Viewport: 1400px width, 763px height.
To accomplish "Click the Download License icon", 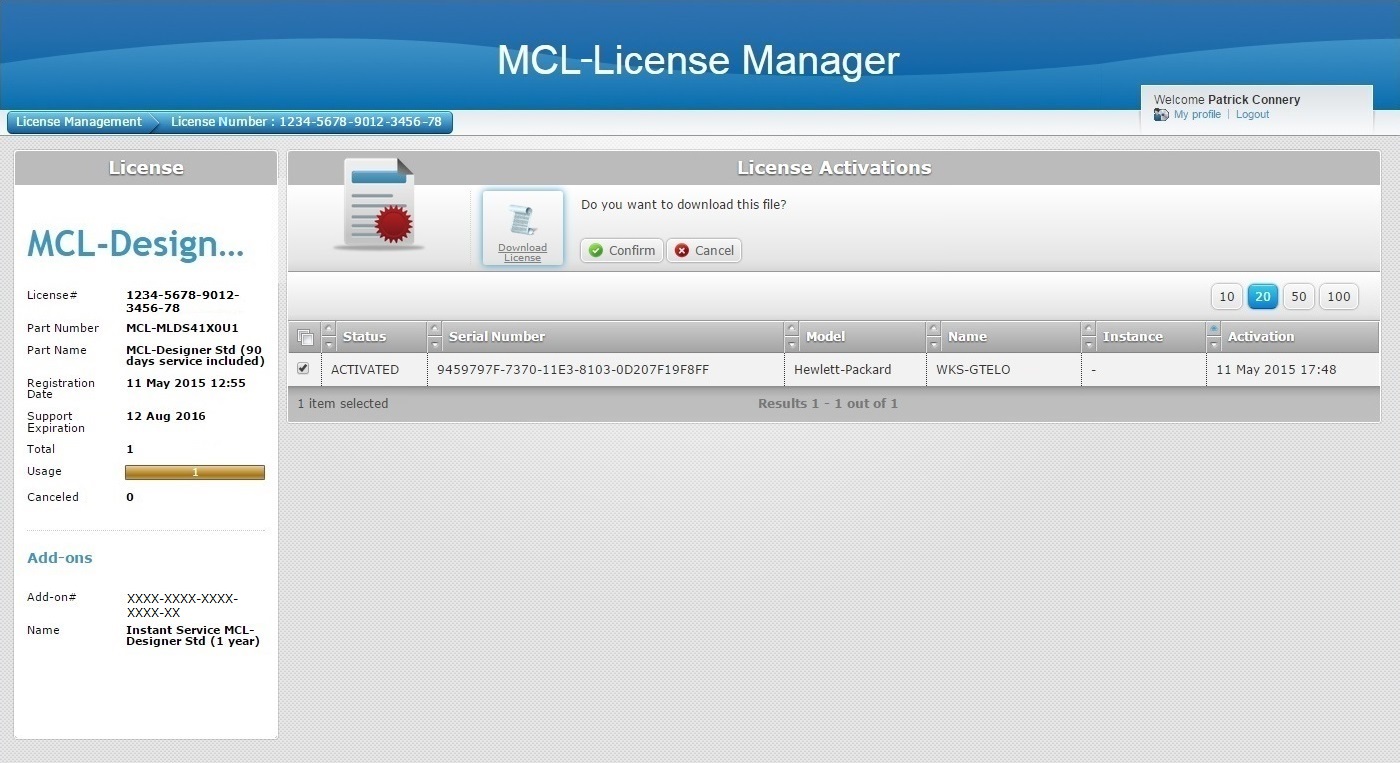I will click(522, 228).
